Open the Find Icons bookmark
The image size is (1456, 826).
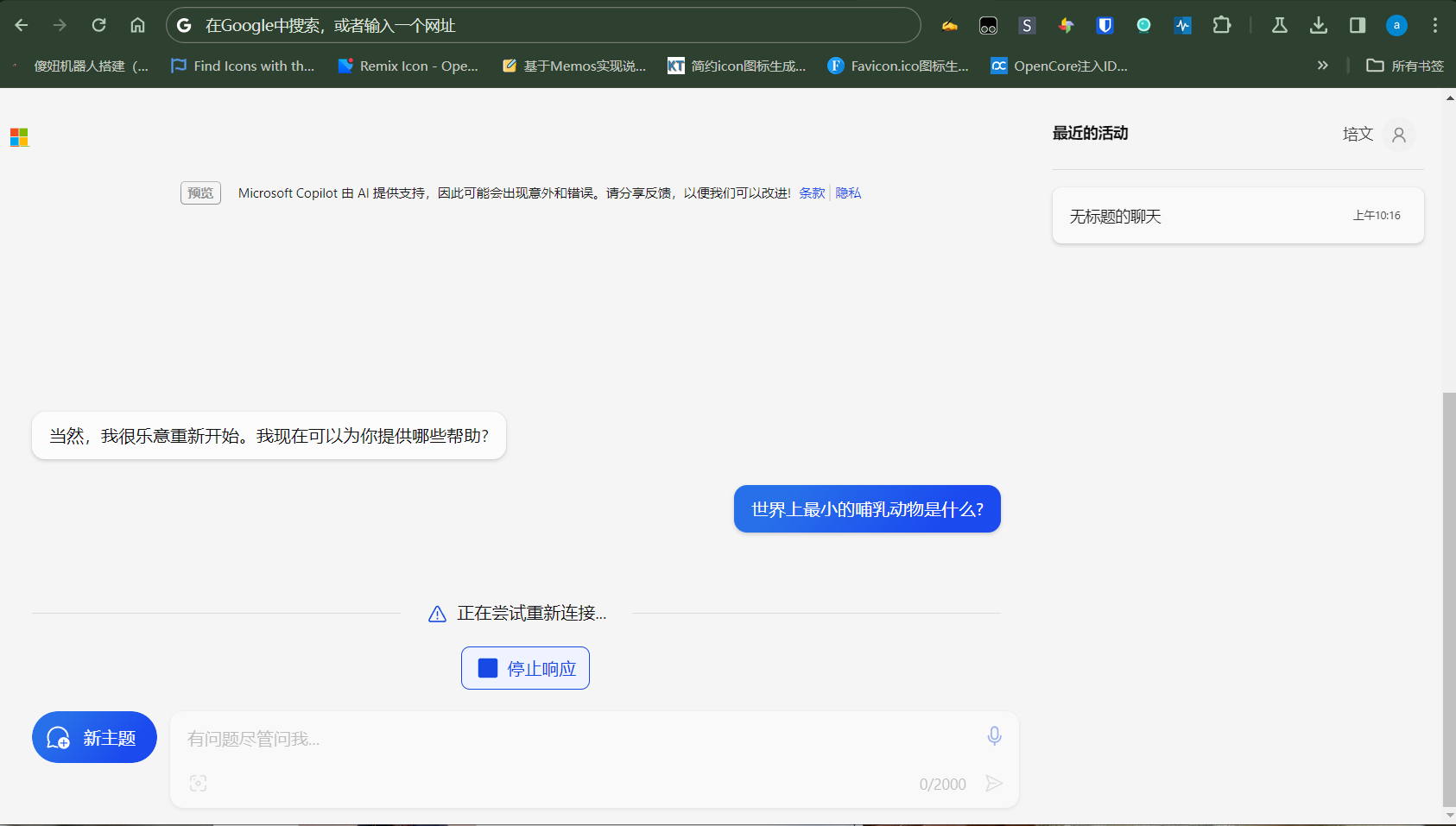point(243,66)
